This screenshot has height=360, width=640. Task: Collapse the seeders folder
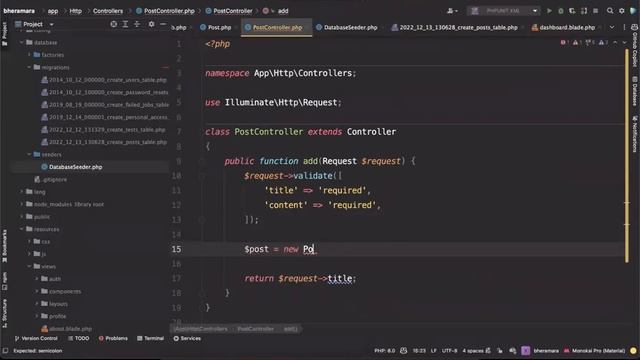(29, 154)
